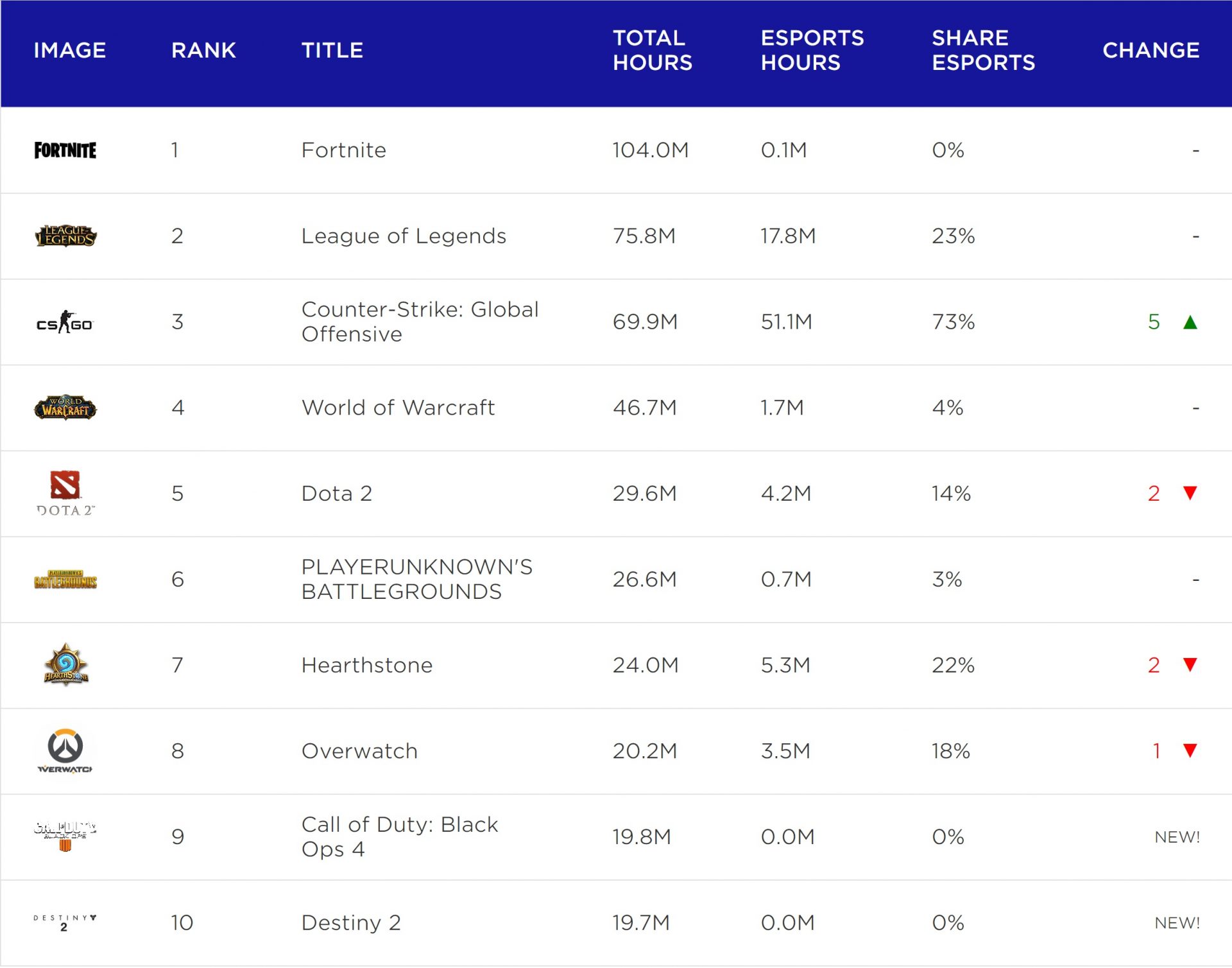This screenshot has height=968, width=1232.
Task: Open the Overwatch logo image
Action: click(65, 751)
